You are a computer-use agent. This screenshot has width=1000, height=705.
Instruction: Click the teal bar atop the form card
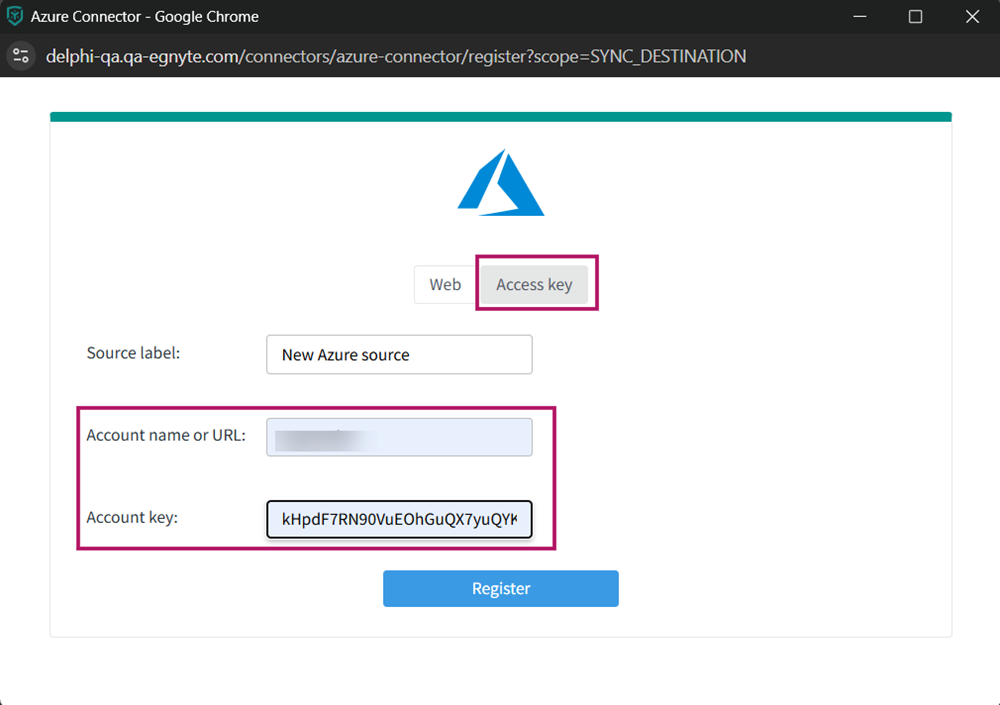(x=500, y=117)
